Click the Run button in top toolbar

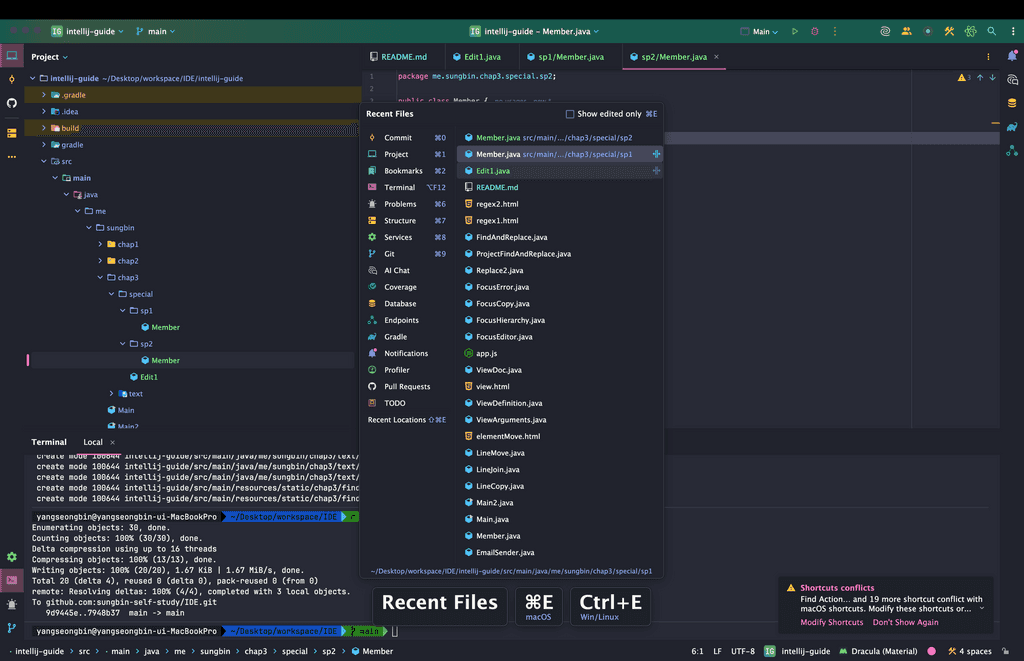(x=795, y=31)
